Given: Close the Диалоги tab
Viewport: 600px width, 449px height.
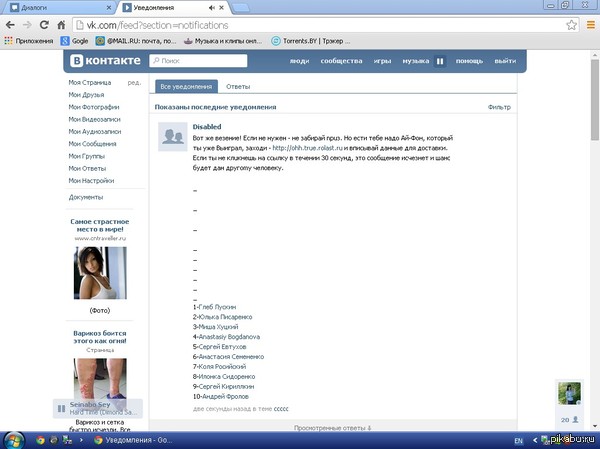Looking at the screenshot, I should tap(109, 8).
